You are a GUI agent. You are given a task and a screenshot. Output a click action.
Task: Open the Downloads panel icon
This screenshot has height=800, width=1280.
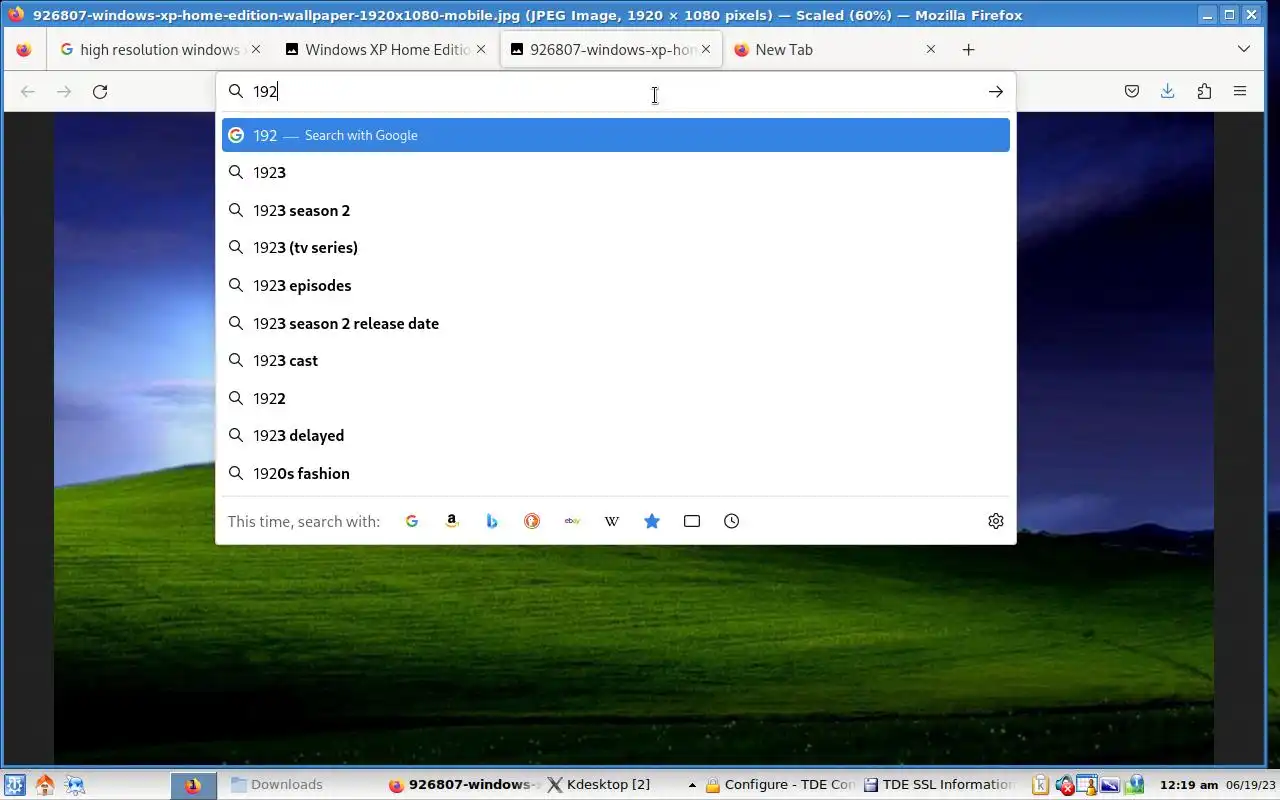coord(1168,91)
